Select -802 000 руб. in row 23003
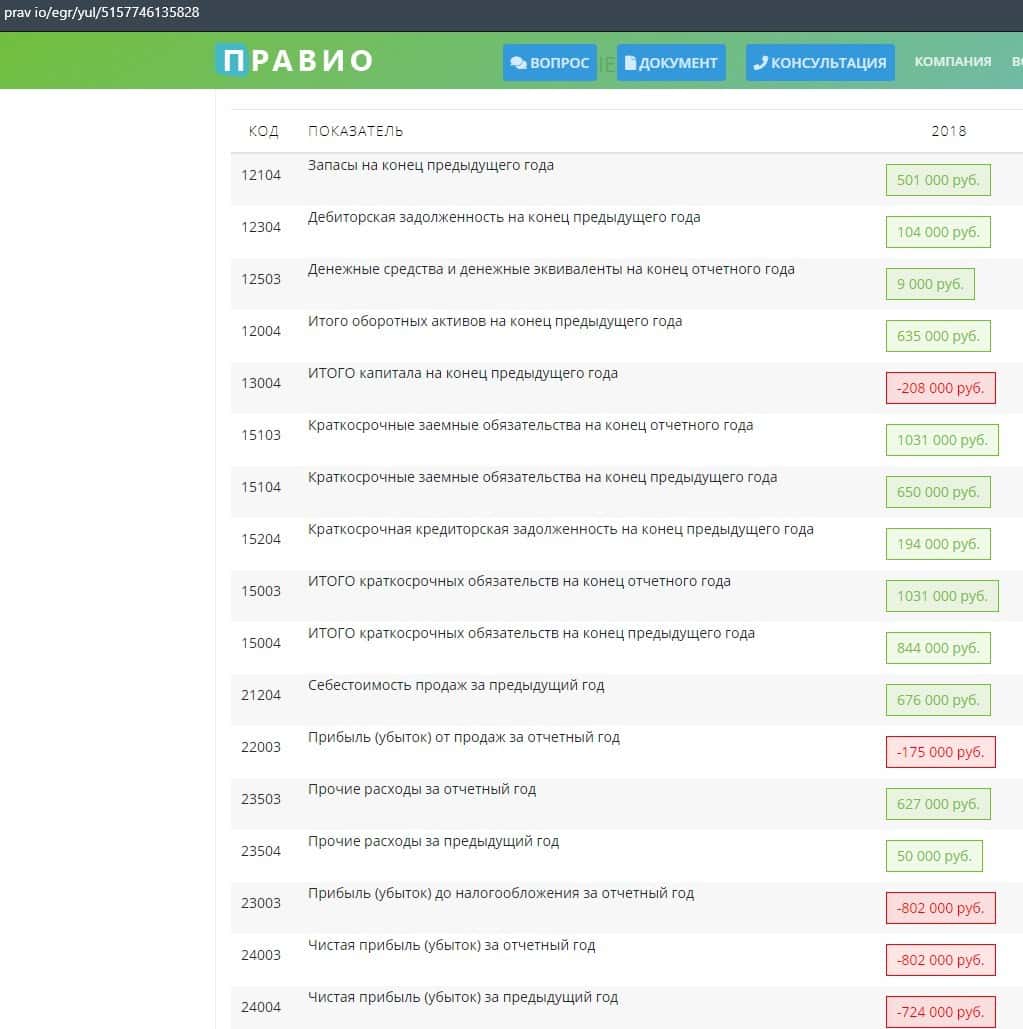This screenshot has width=1023, height=1029. pyautogui.click(x=940, y=908)
